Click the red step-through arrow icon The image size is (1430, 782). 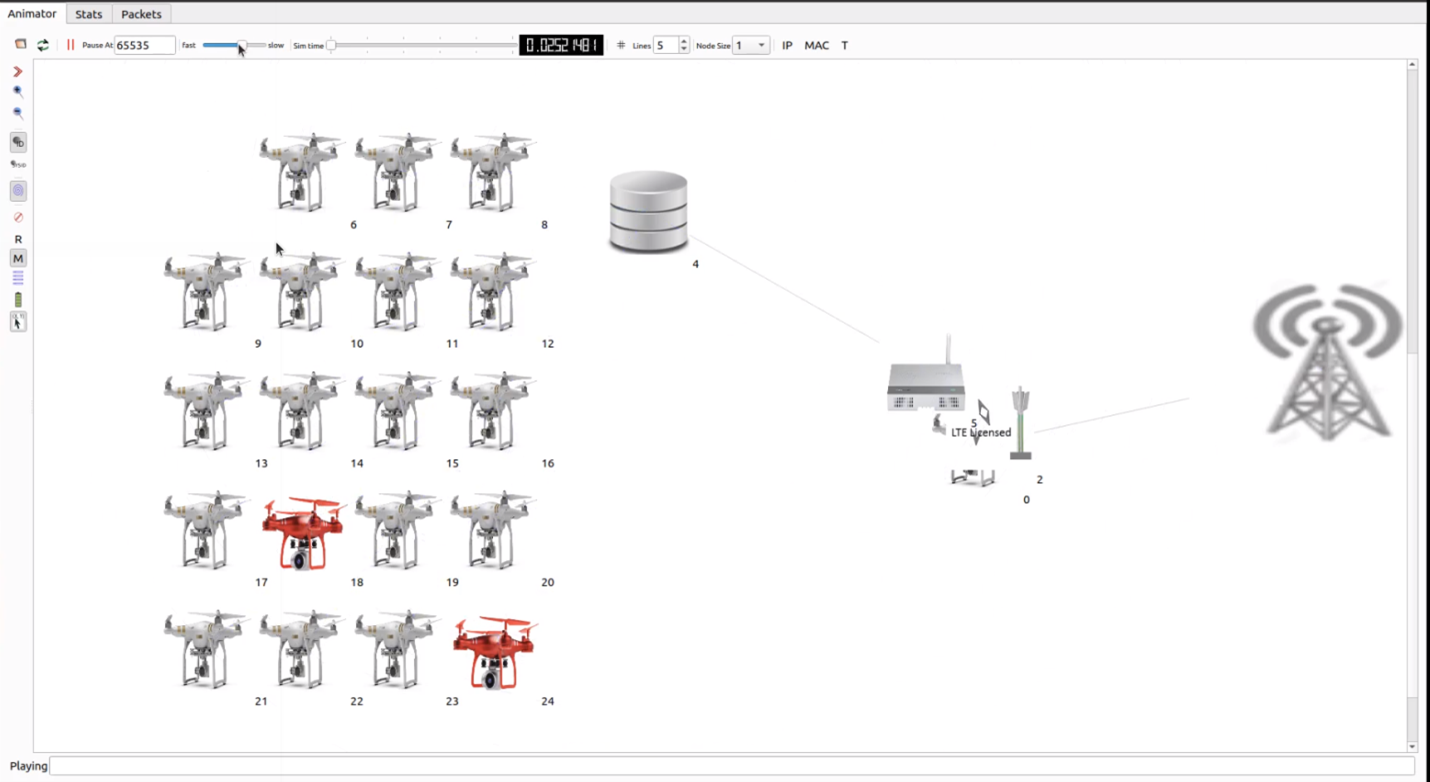(x=18, y=72)
